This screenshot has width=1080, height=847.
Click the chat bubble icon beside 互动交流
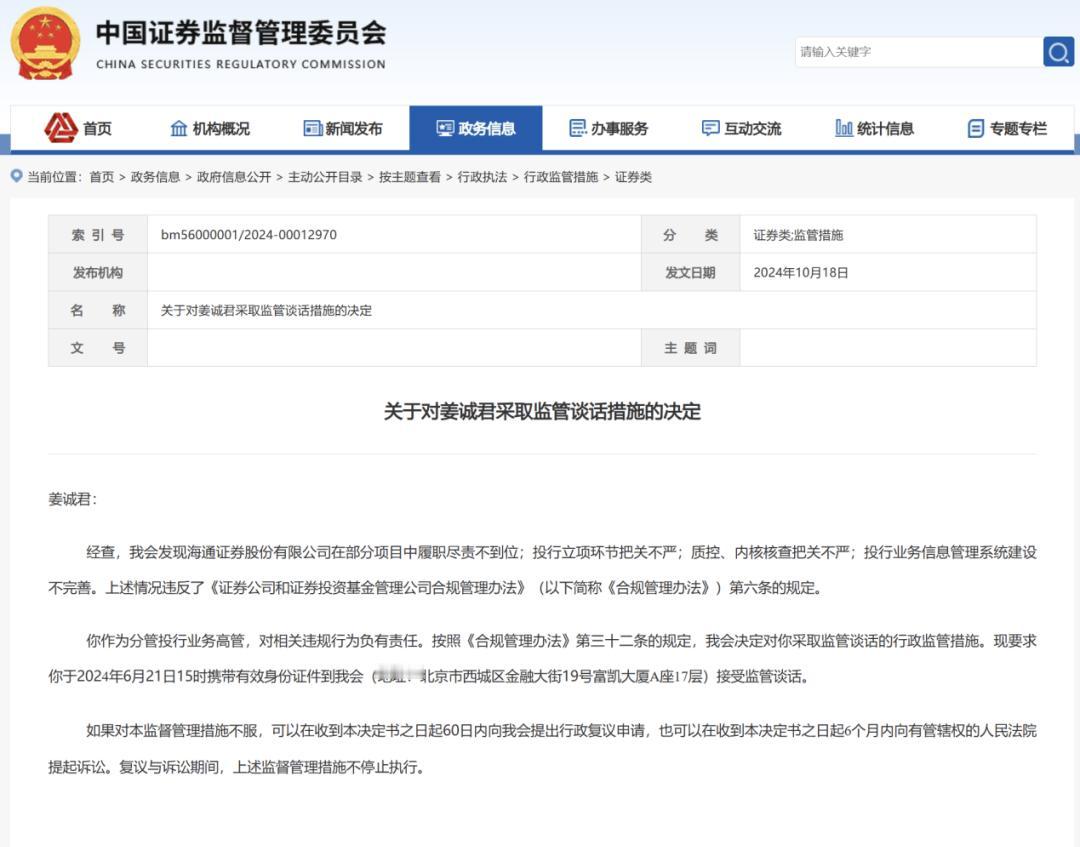(x=710, y=128)
